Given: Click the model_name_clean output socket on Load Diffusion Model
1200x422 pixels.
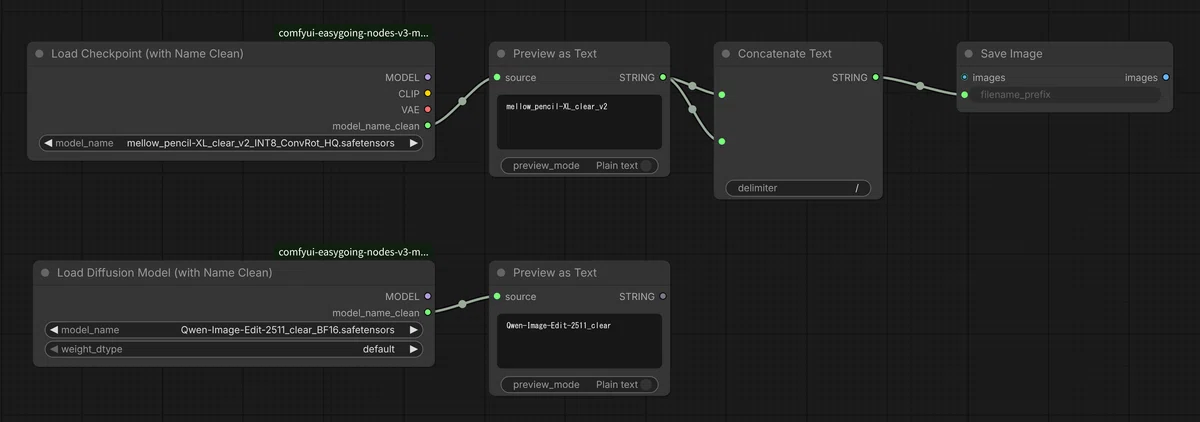Looking at the screenshot, I should coord(428,312).
